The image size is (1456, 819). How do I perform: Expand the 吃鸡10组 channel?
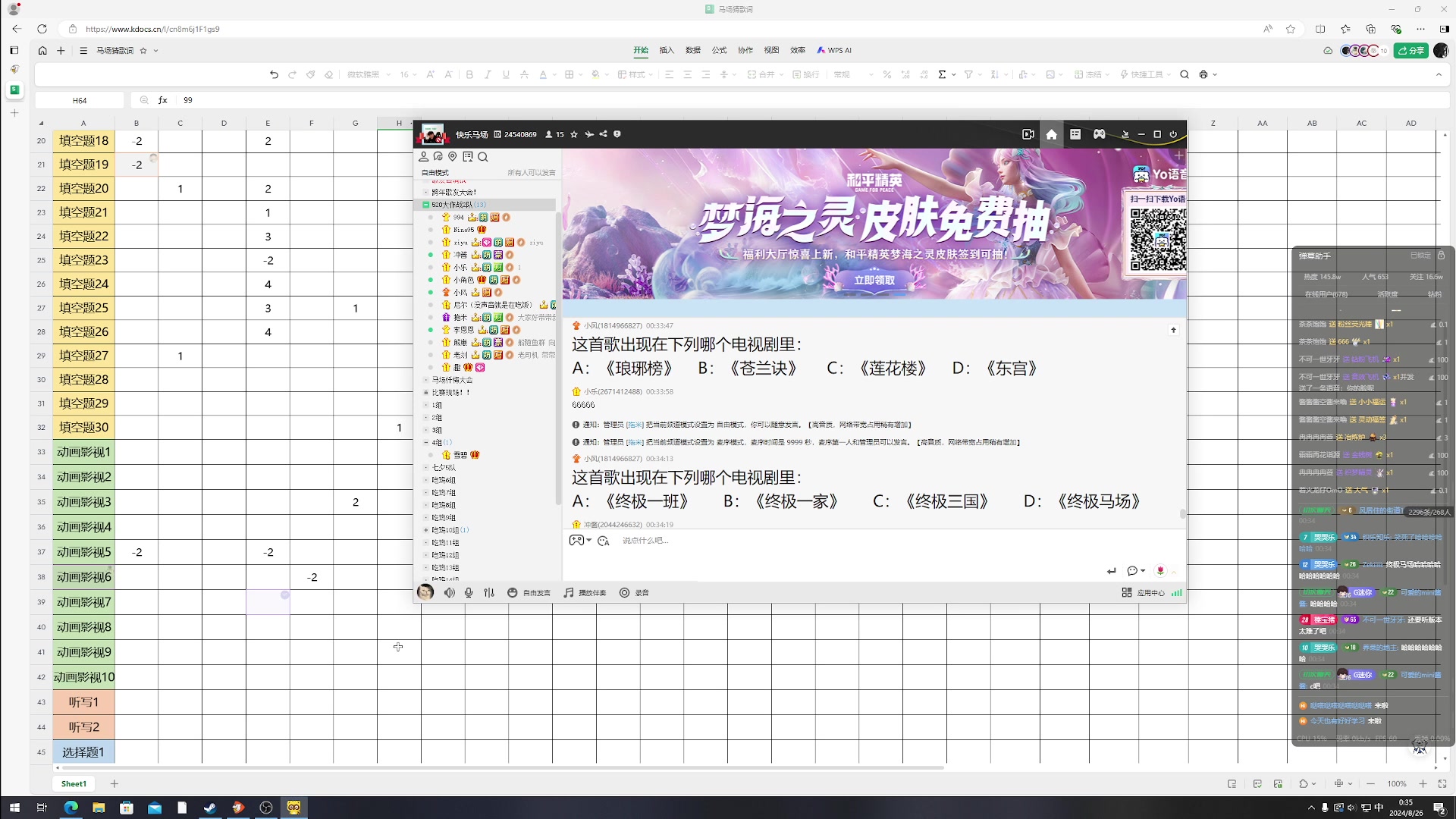pos(426,530)
